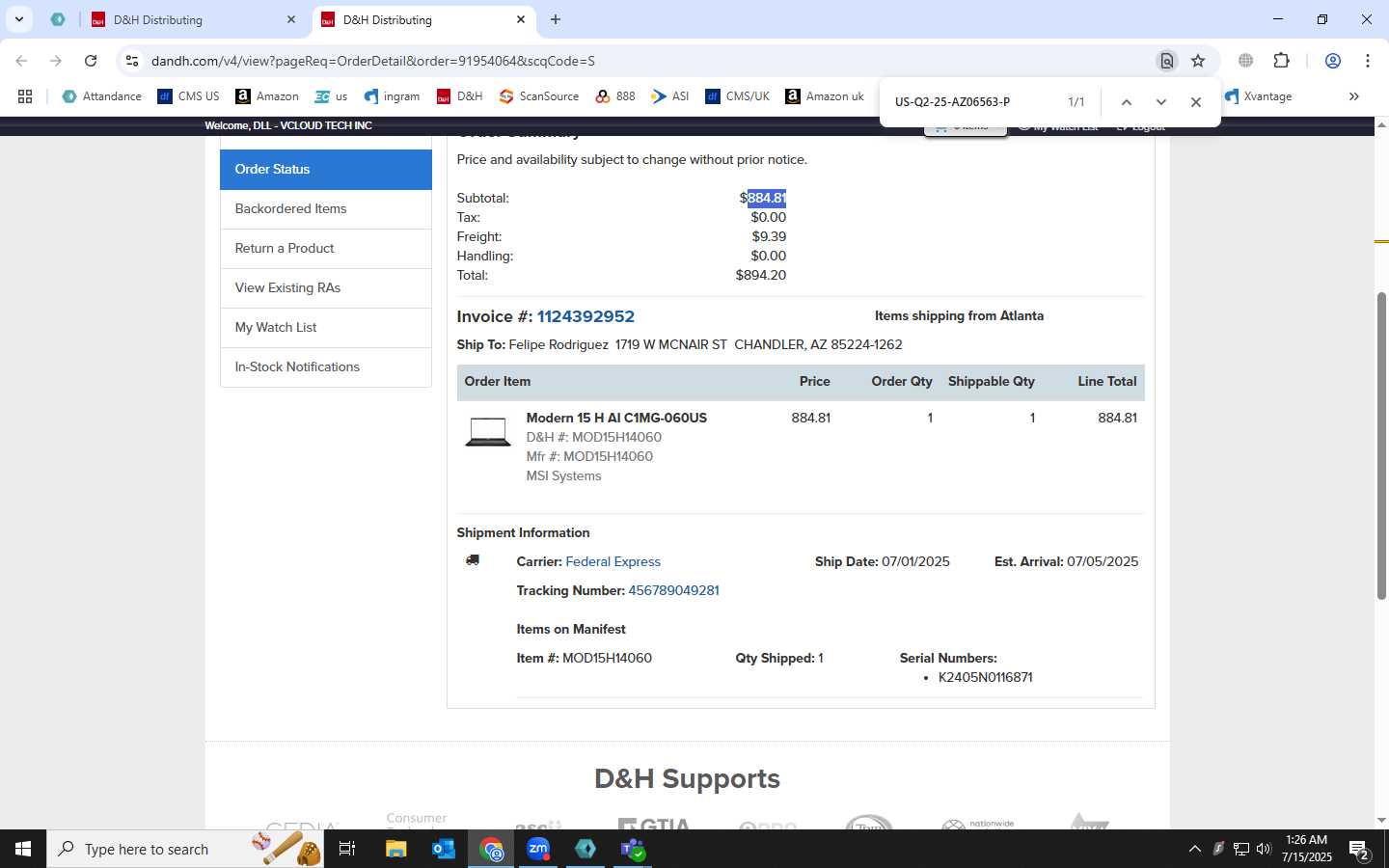Open the Federal Express carrier link
Image resolution: width=1389 pixels, height=868 pixels.
tap(613, 561)
